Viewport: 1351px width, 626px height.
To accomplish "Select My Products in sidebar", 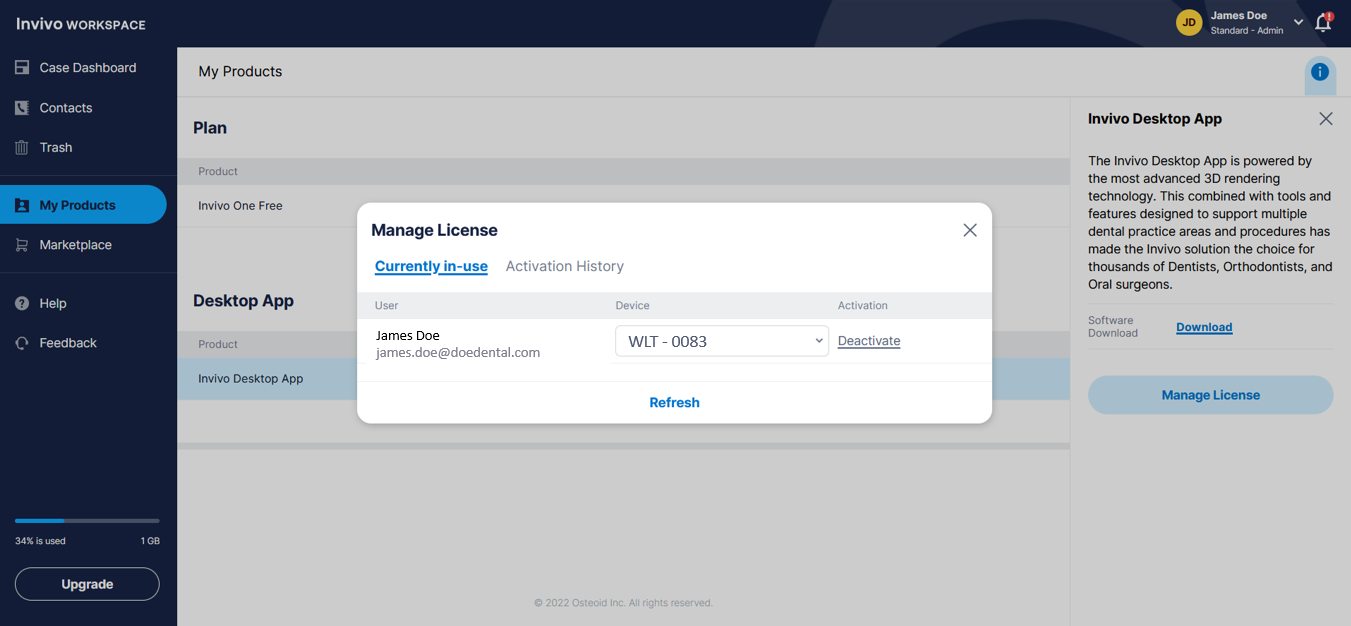I will 83,205.
